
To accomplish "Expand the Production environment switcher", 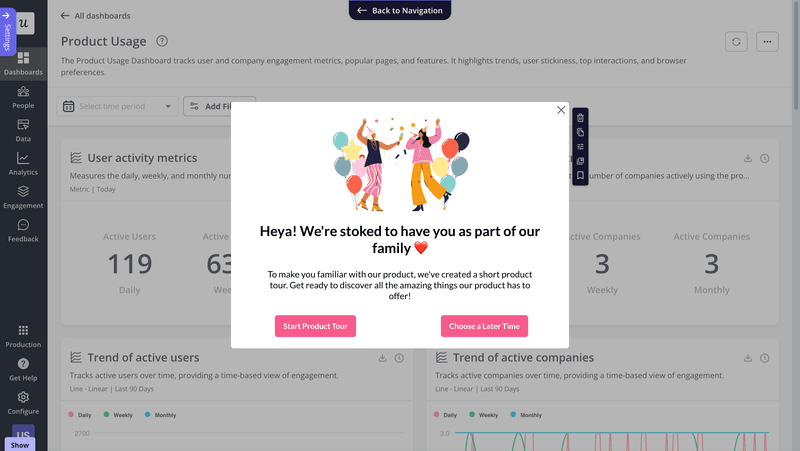I will point(23,336).
